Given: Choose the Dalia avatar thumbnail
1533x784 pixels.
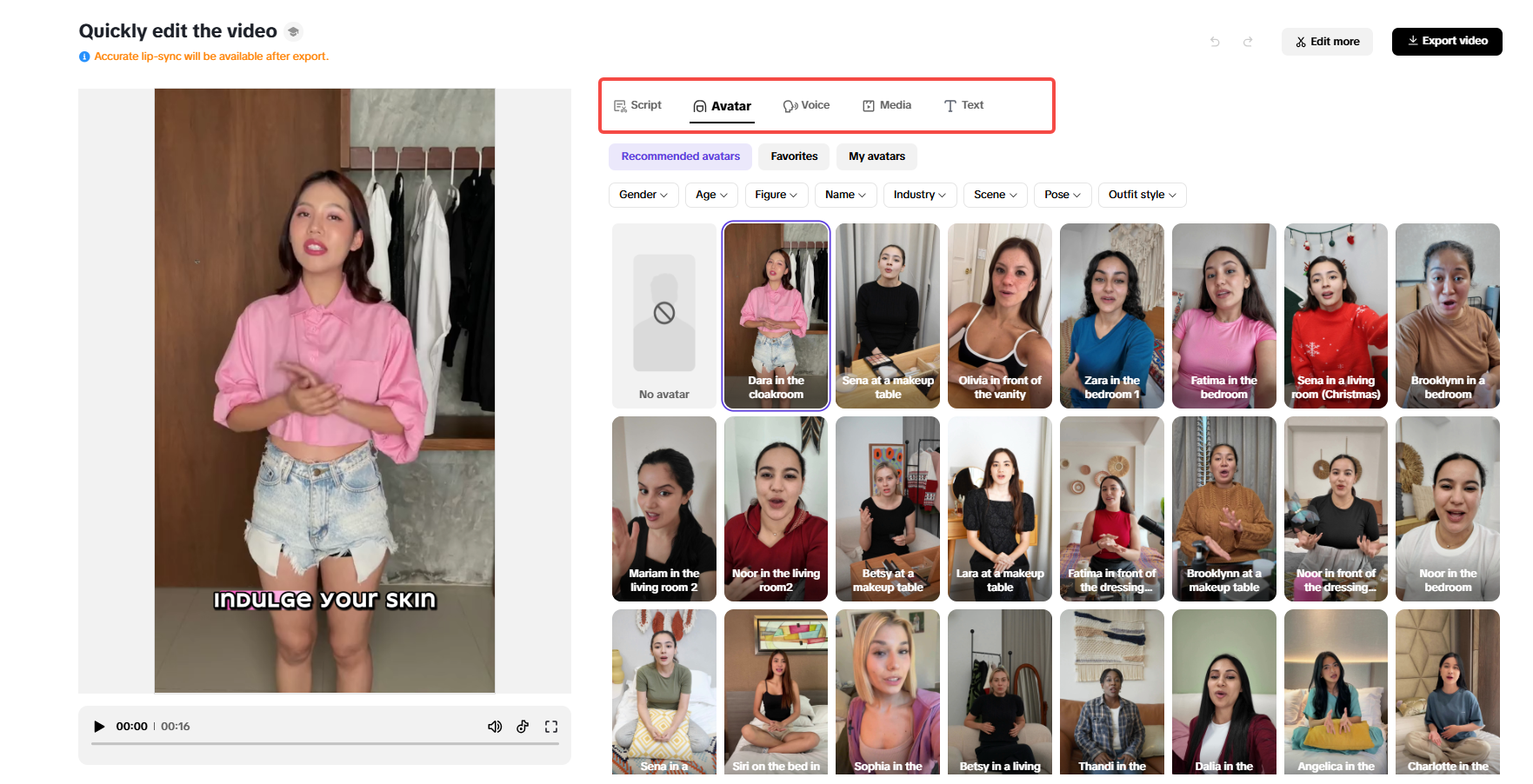Looking at the screenshot, I should [x=1224, y=692].
